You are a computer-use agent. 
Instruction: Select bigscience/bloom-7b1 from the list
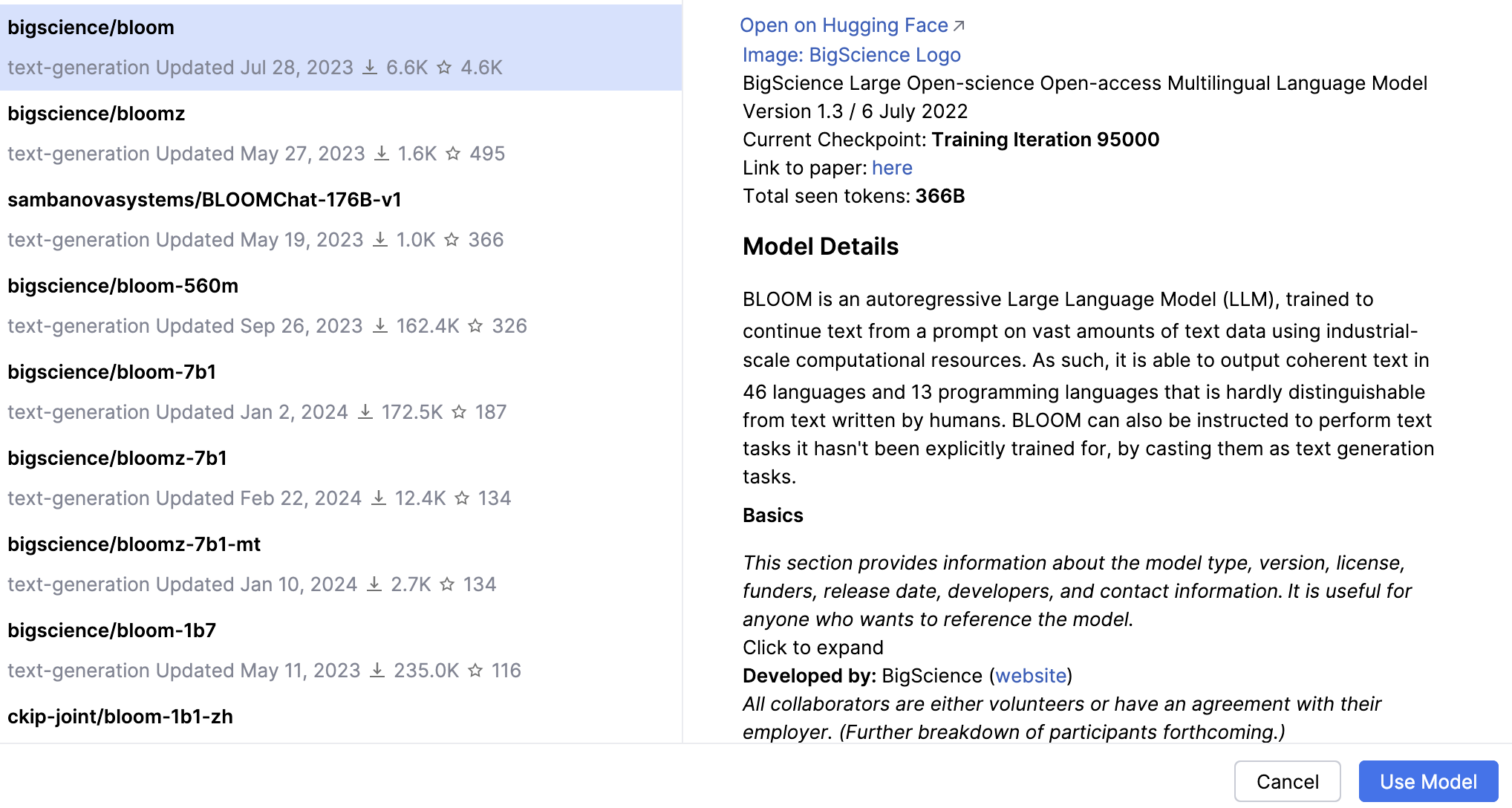click(111, 372)
